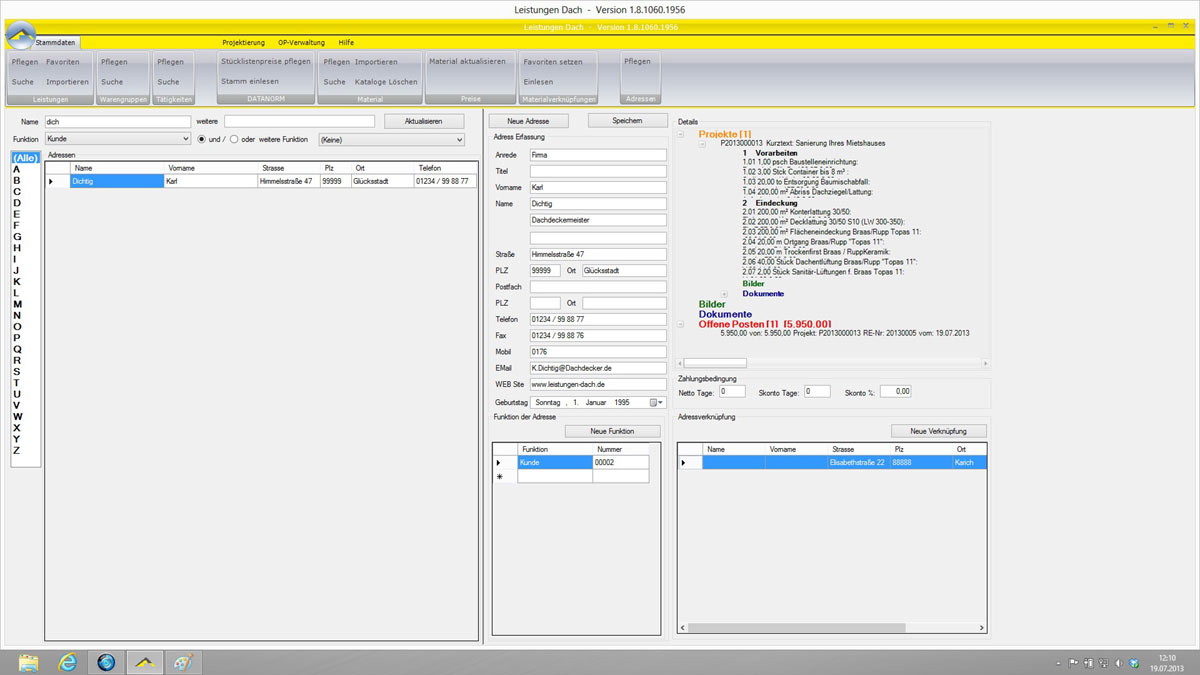Image resolution: width=1200 pixels, height=675 pixels.
Task: Expand the Dokumente node under the project
Action: [x=724, y=294]
